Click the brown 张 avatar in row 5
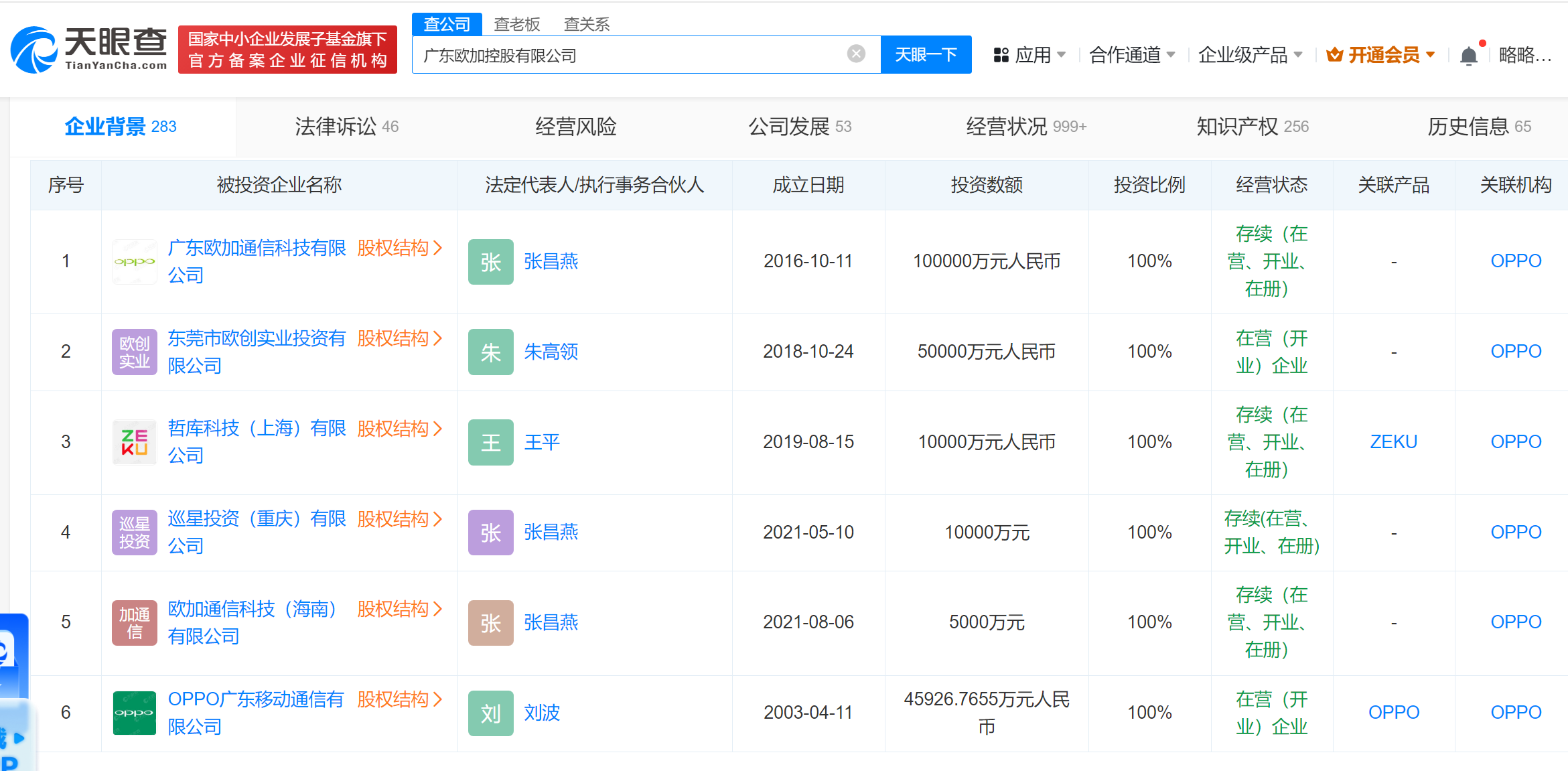Image resolution: width=1568 pixels, height=771 pixels. [491, 623]
